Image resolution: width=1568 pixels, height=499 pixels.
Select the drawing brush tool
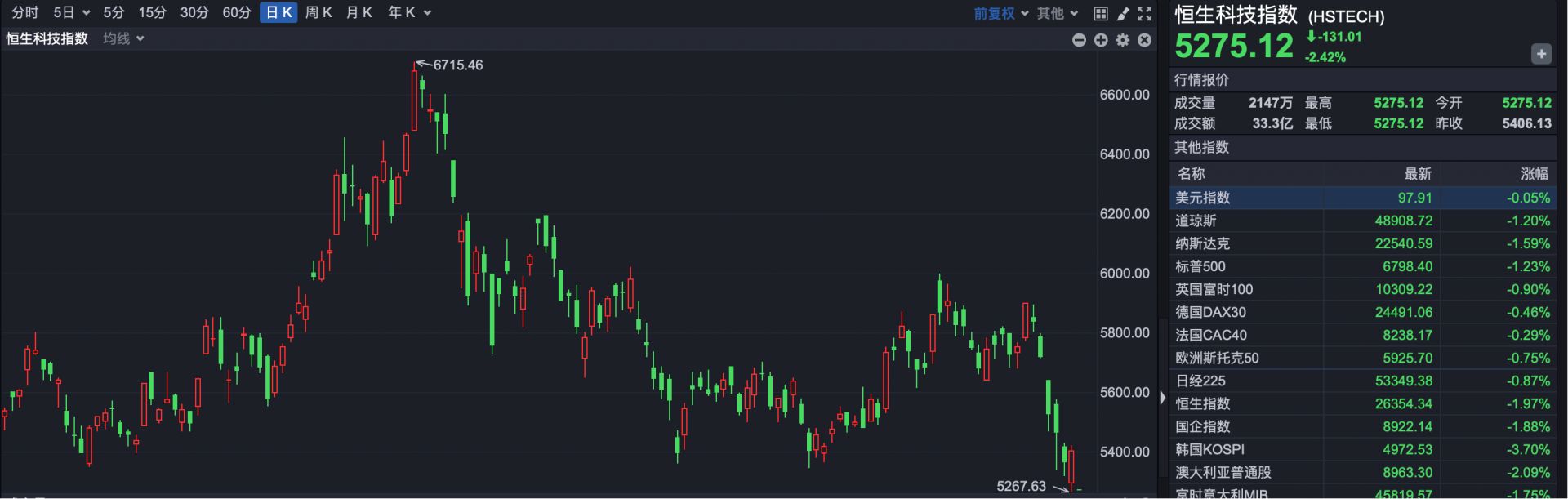[1123, 13]
